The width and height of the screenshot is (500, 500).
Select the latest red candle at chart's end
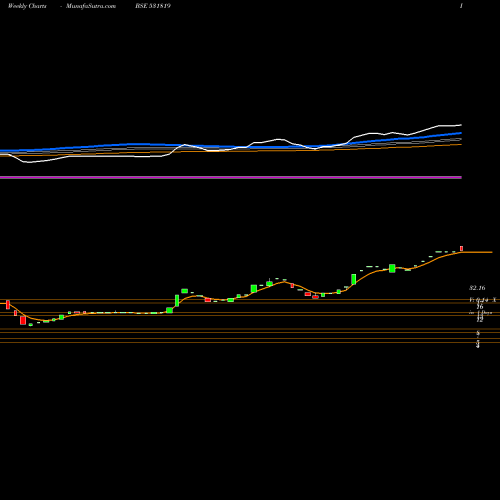[462, 248]
